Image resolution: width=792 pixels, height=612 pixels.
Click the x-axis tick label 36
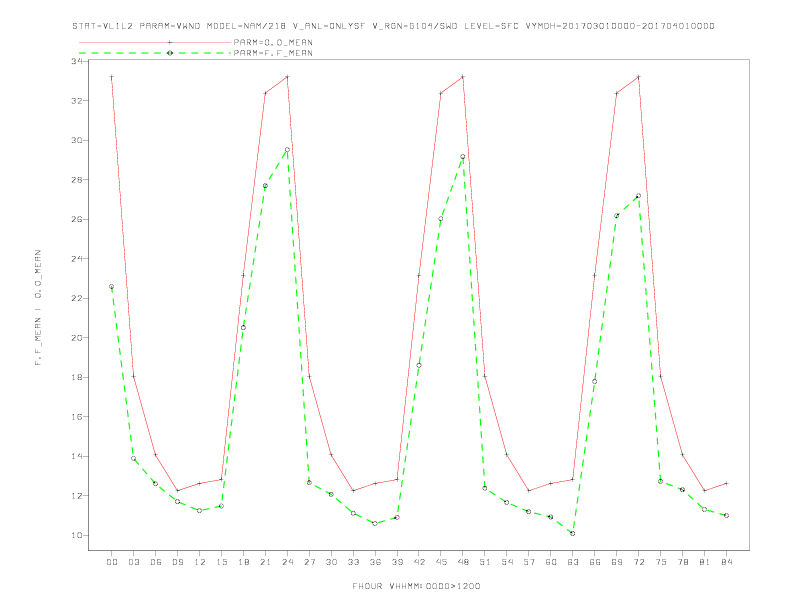pyautogui.click(x=375, y=562)
